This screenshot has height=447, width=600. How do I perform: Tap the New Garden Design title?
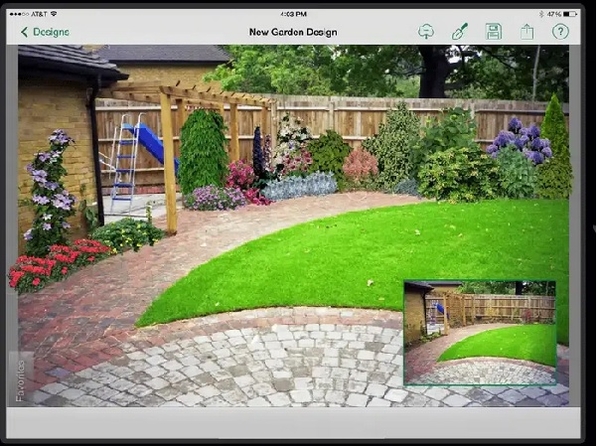293,32
